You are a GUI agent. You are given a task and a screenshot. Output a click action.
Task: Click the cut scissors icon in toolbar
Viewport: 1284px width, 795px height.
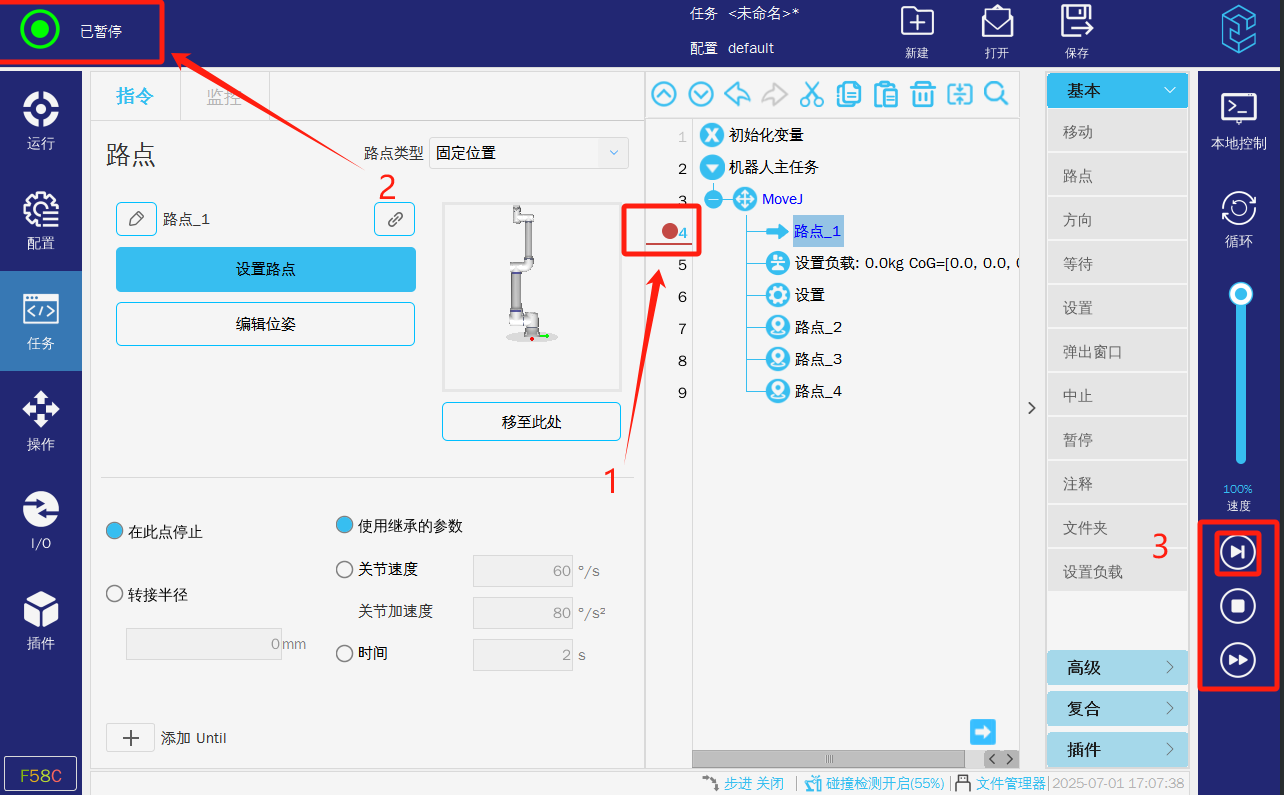point(811,94)
